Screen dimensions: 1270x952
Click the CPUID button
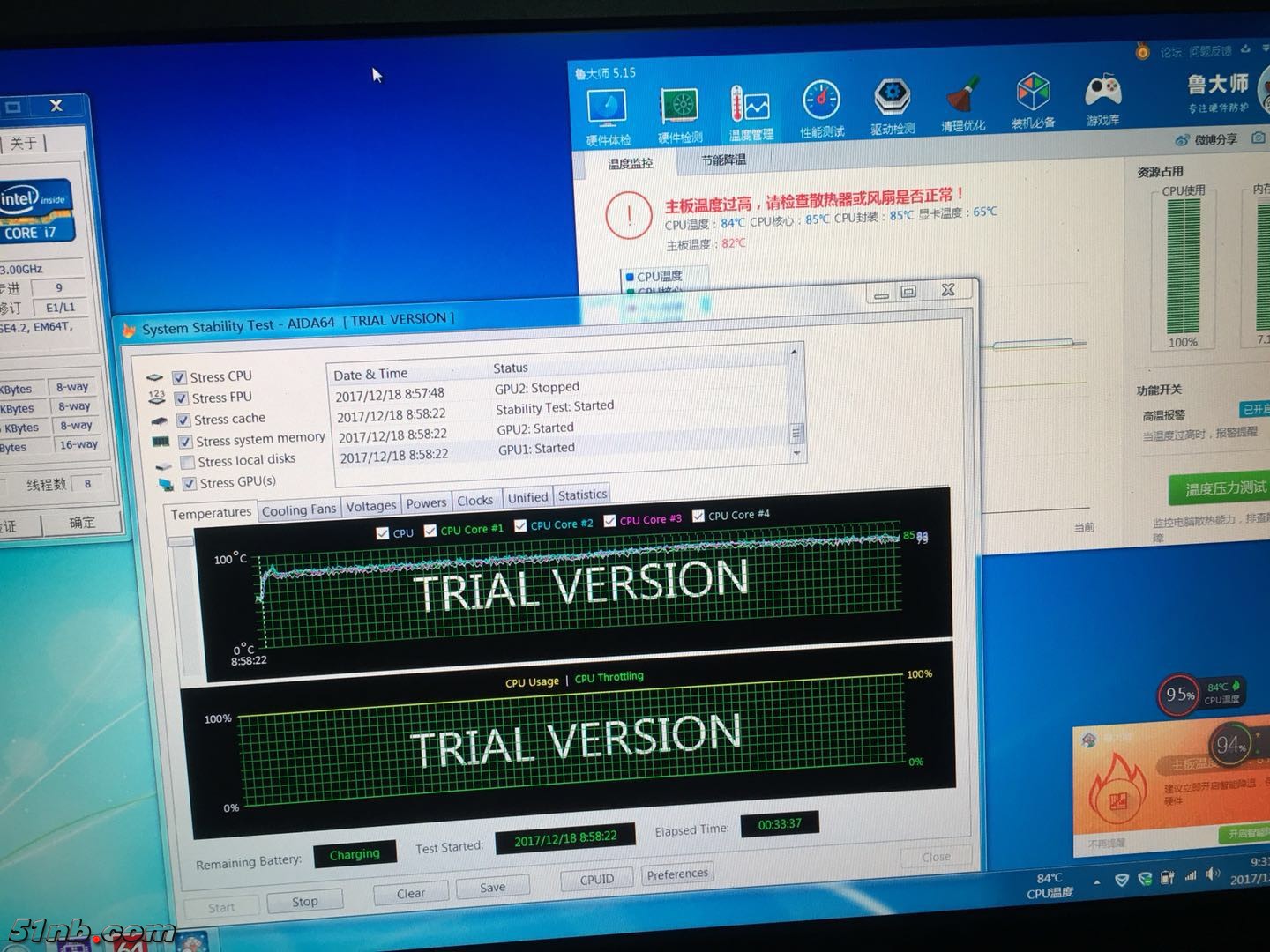pyautogui.click(x=597, y=879)
